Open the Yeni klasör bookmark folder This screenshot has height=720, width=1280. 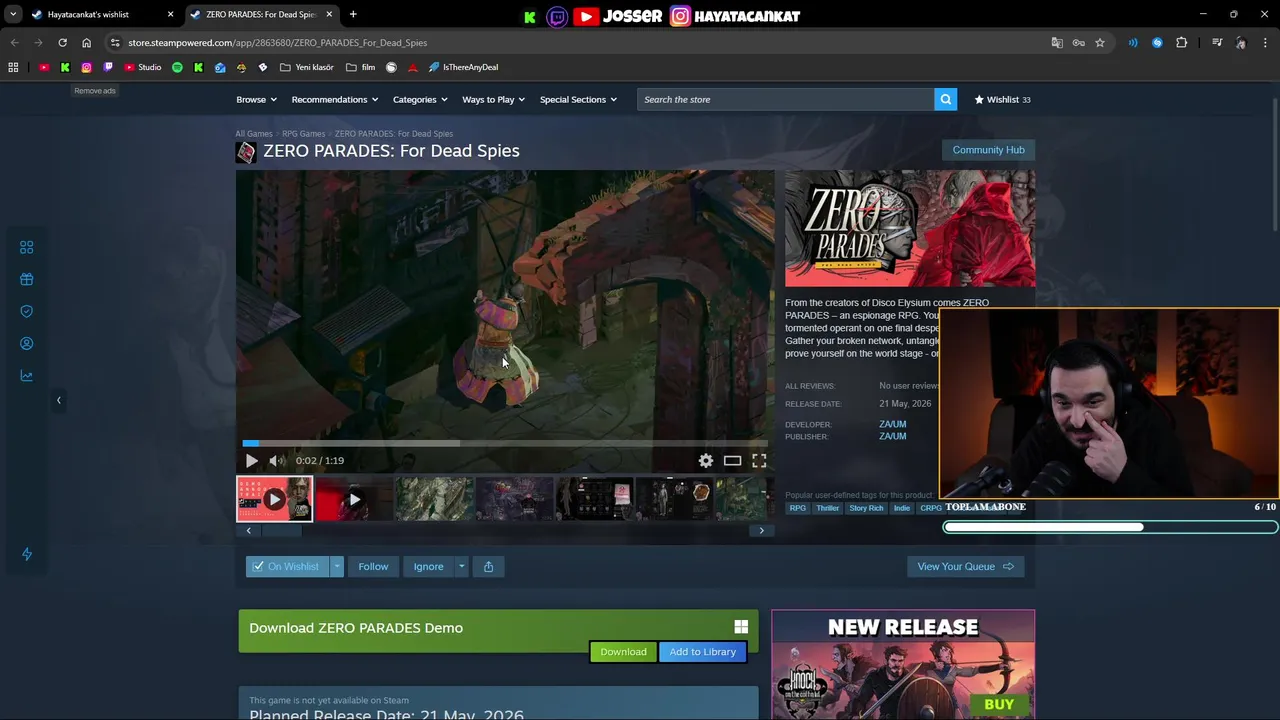[307, 67]
